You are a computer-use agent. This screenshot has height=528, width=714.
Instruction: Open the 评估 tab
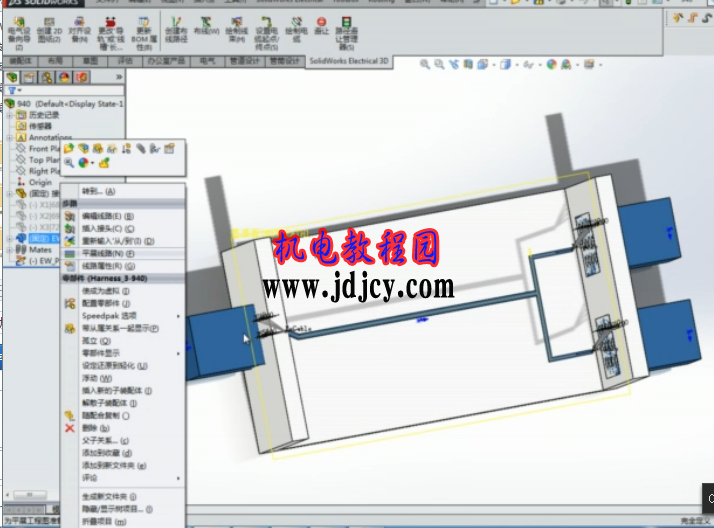tap(125, 61)
